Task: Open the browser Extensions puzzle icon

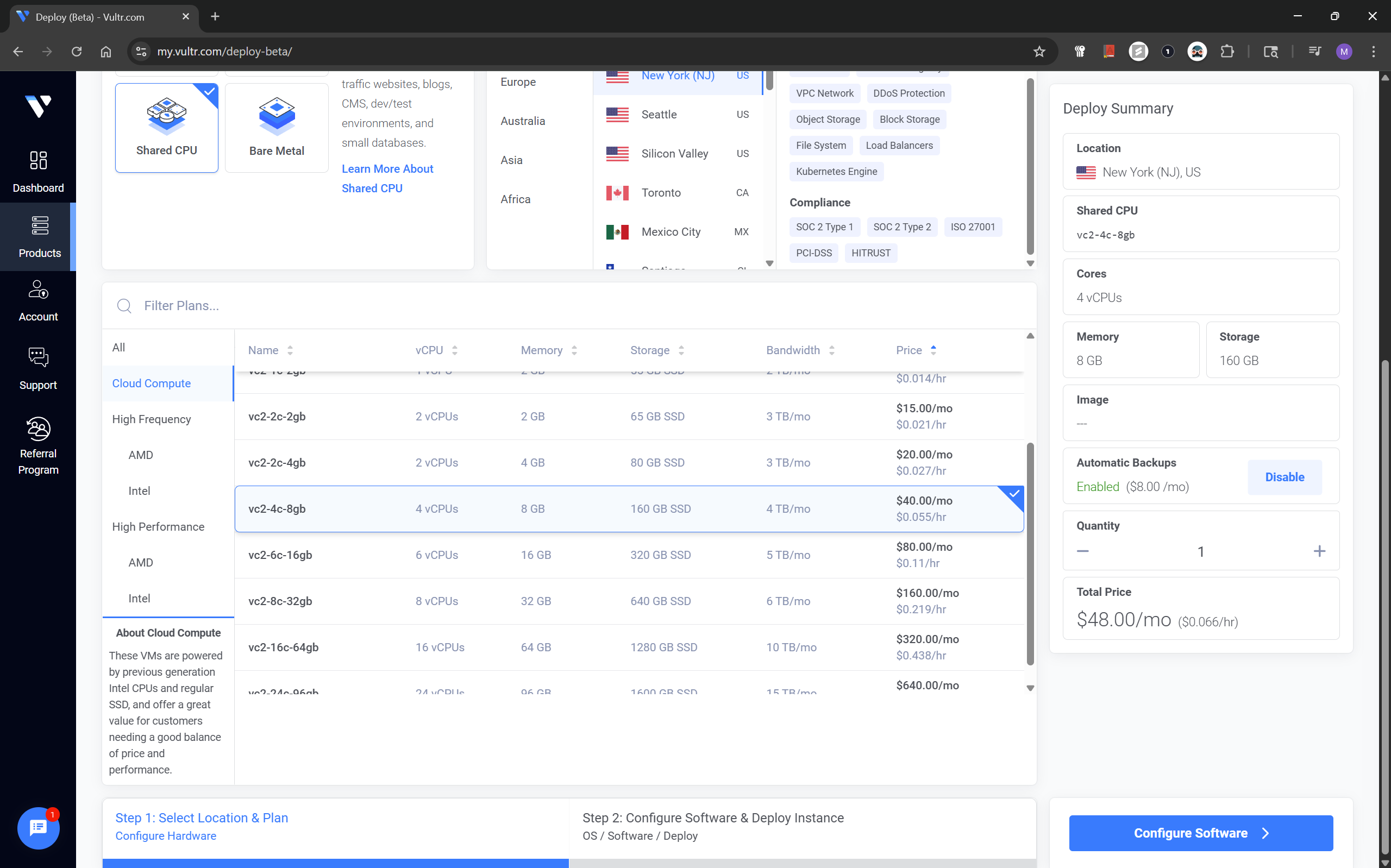Action: click(1227, 51)
